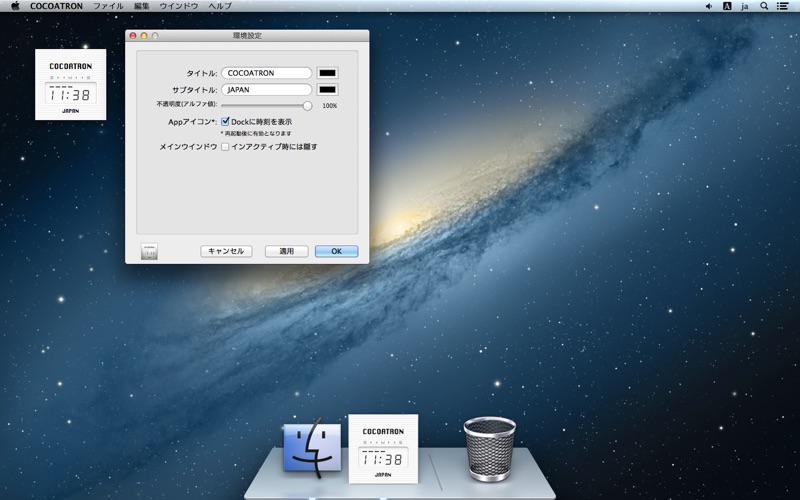Click the 適用 button
The image size is (800, 500).
pos(286,251)
